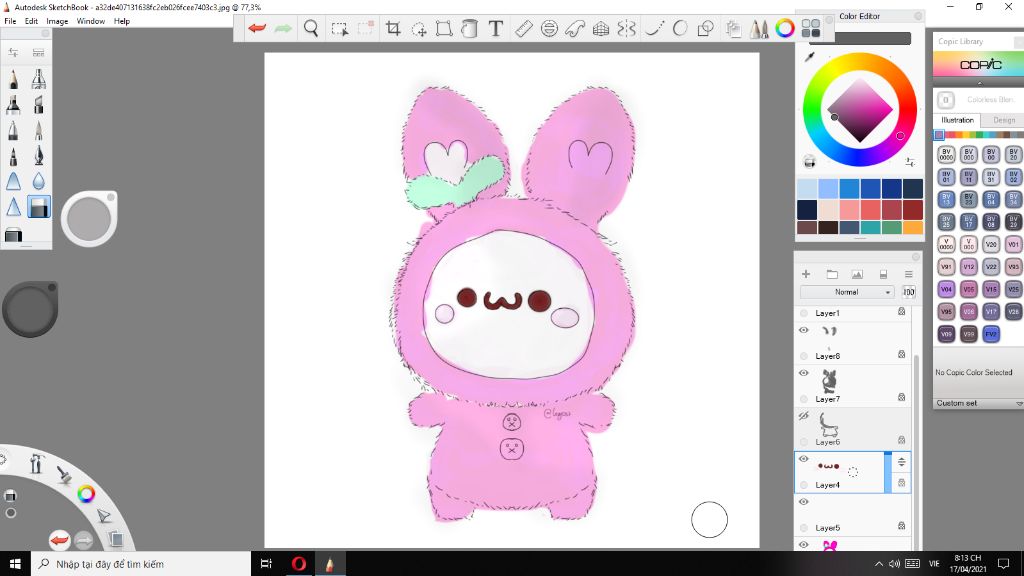Expand the hidden system tray icons chevron
The image size is (1024, 576).
[879, 564]
